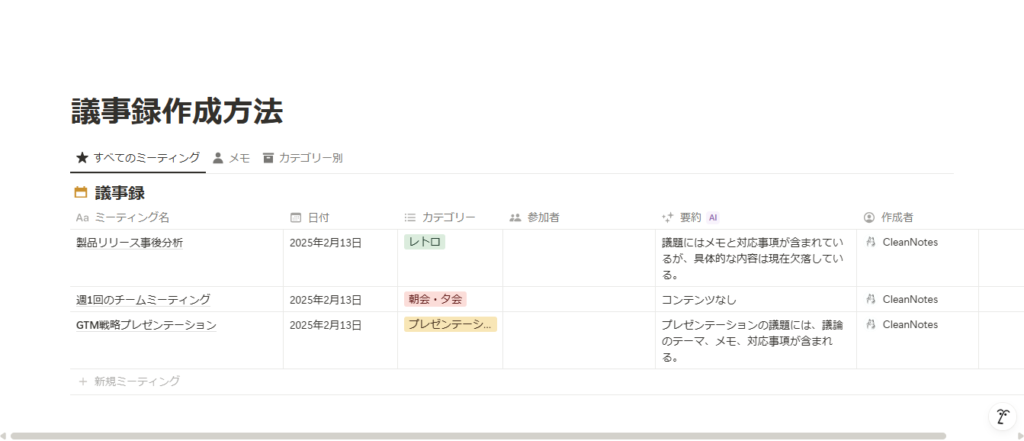The width and height of the screenshot is (1024, 441).
Task: Click empty 参加者 cell for GTM戦略プレゼンテーション
Action: [579, 340]
